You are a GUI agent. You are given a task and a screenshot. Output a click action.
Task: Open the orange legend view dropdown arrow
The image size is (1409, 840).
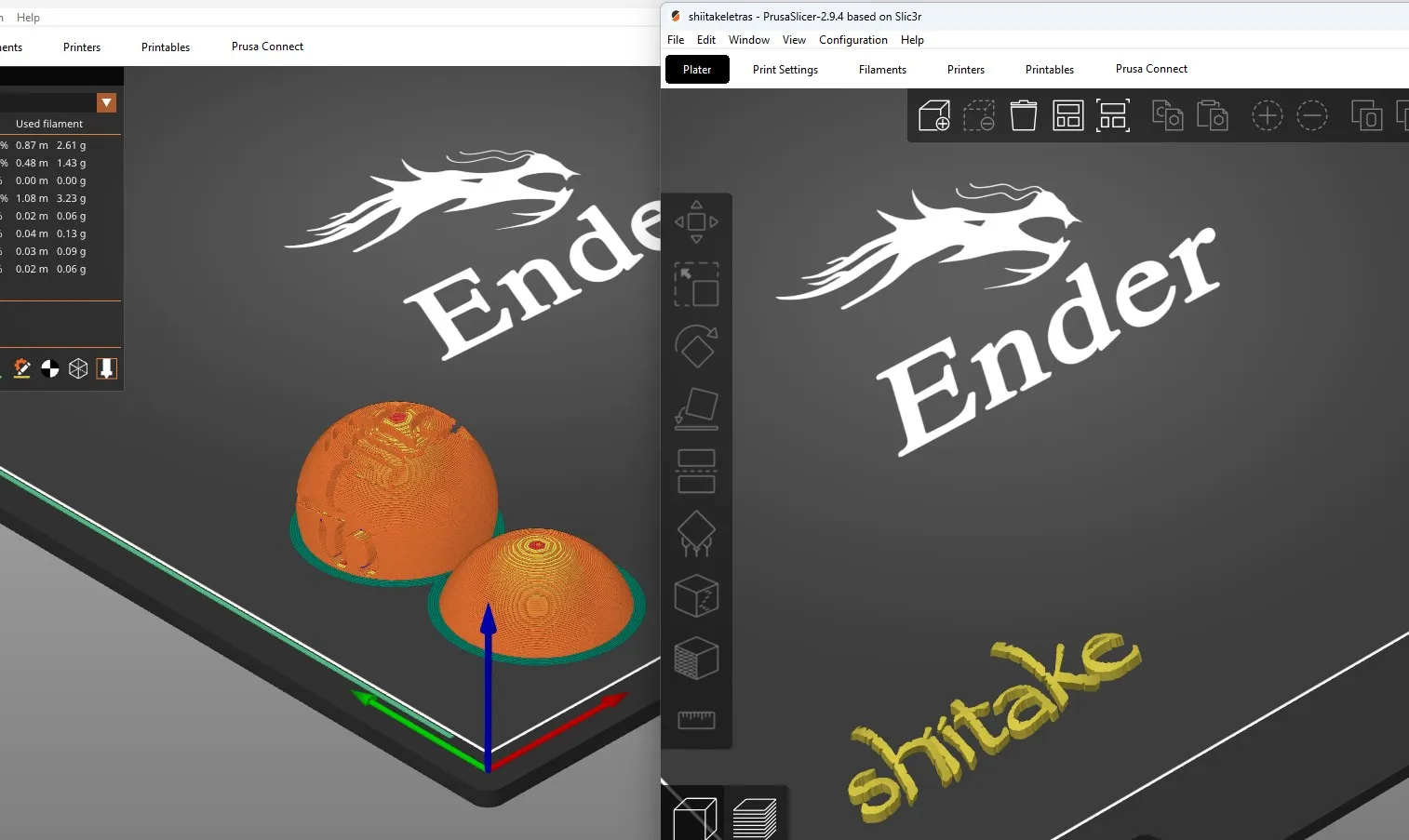click(x=107, y=102)
